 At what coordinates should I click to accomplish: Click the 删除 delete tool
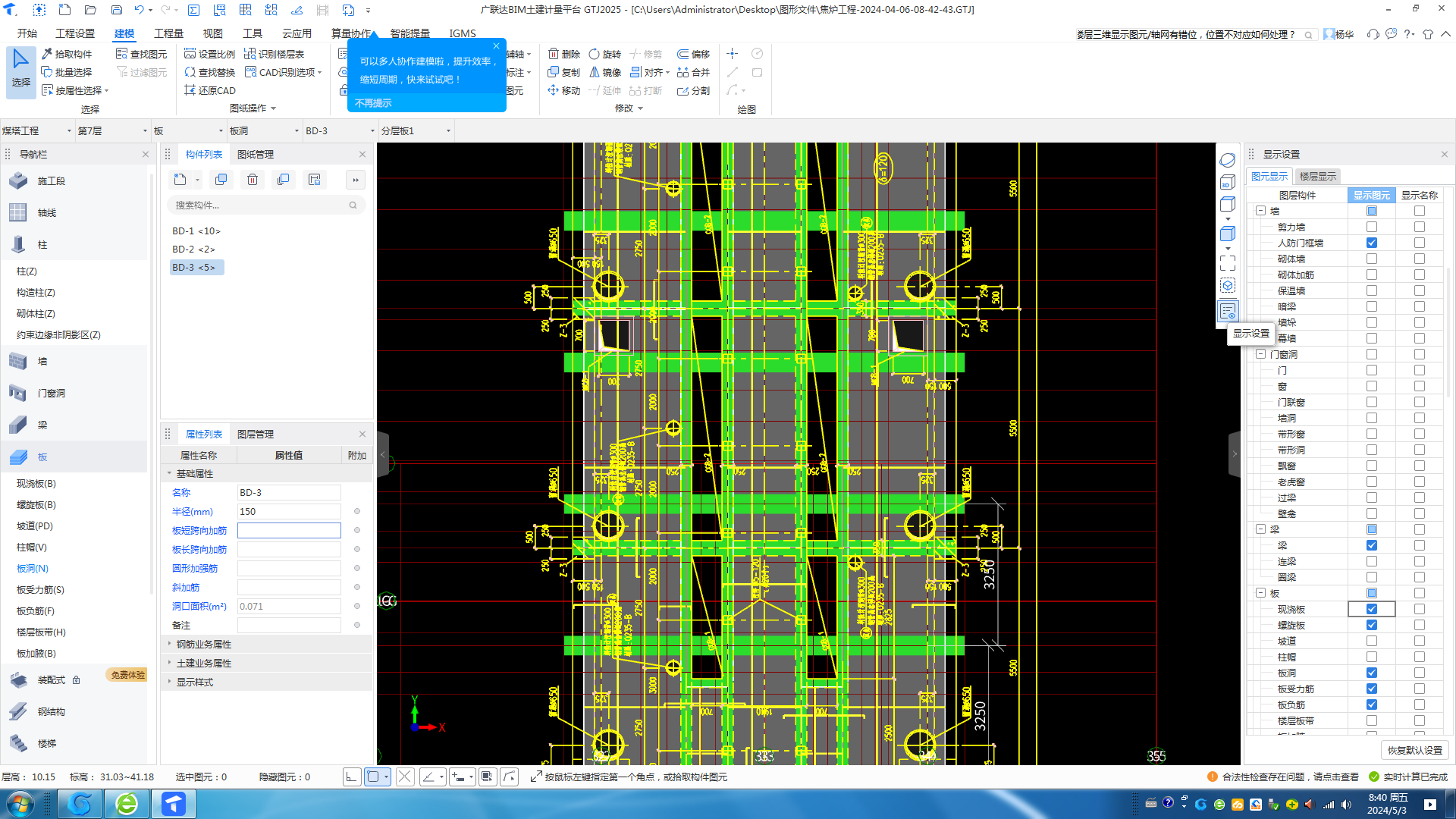[564, 54]
